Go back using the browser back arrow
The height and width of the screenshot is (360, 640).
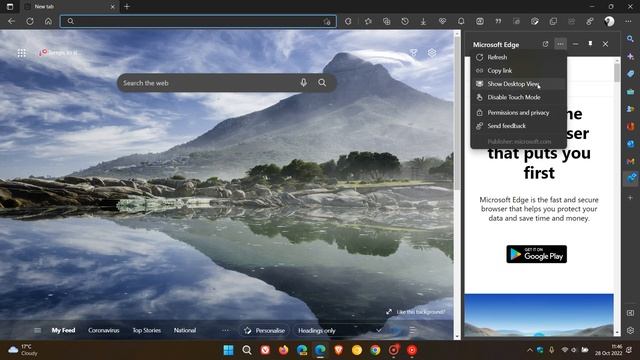(11, 21)
